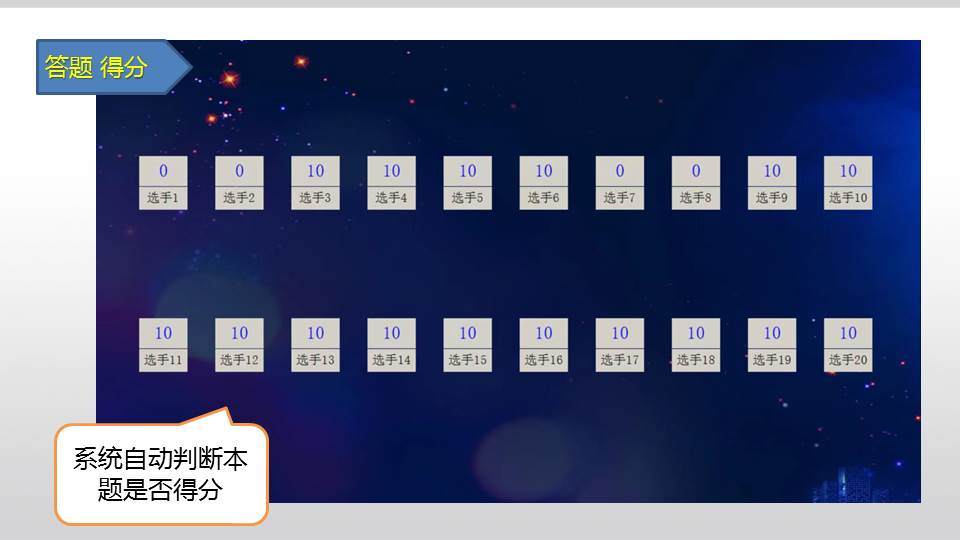Image resolution: width=960 pixels, height=540 pixels.
Task: Click the 选手19 label
Action: 772,360
